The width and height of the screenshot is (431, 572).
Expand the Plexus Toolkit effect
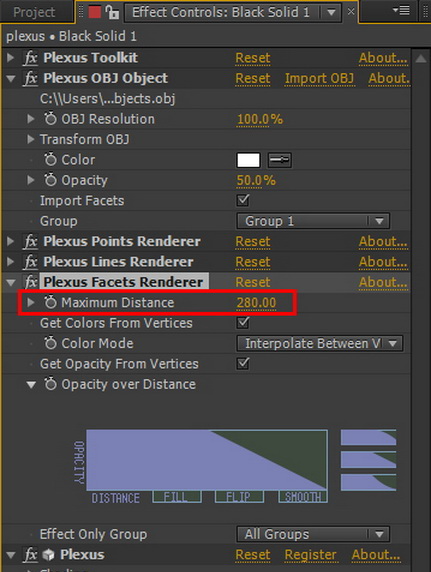pos(11,58)
